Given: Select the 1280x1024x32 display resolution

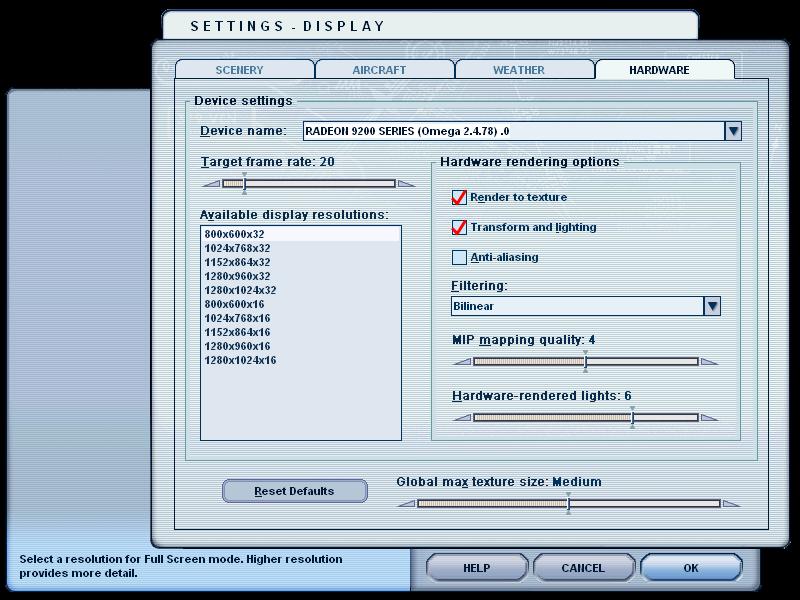Looking at the screenshot, I should click(241, 290).
